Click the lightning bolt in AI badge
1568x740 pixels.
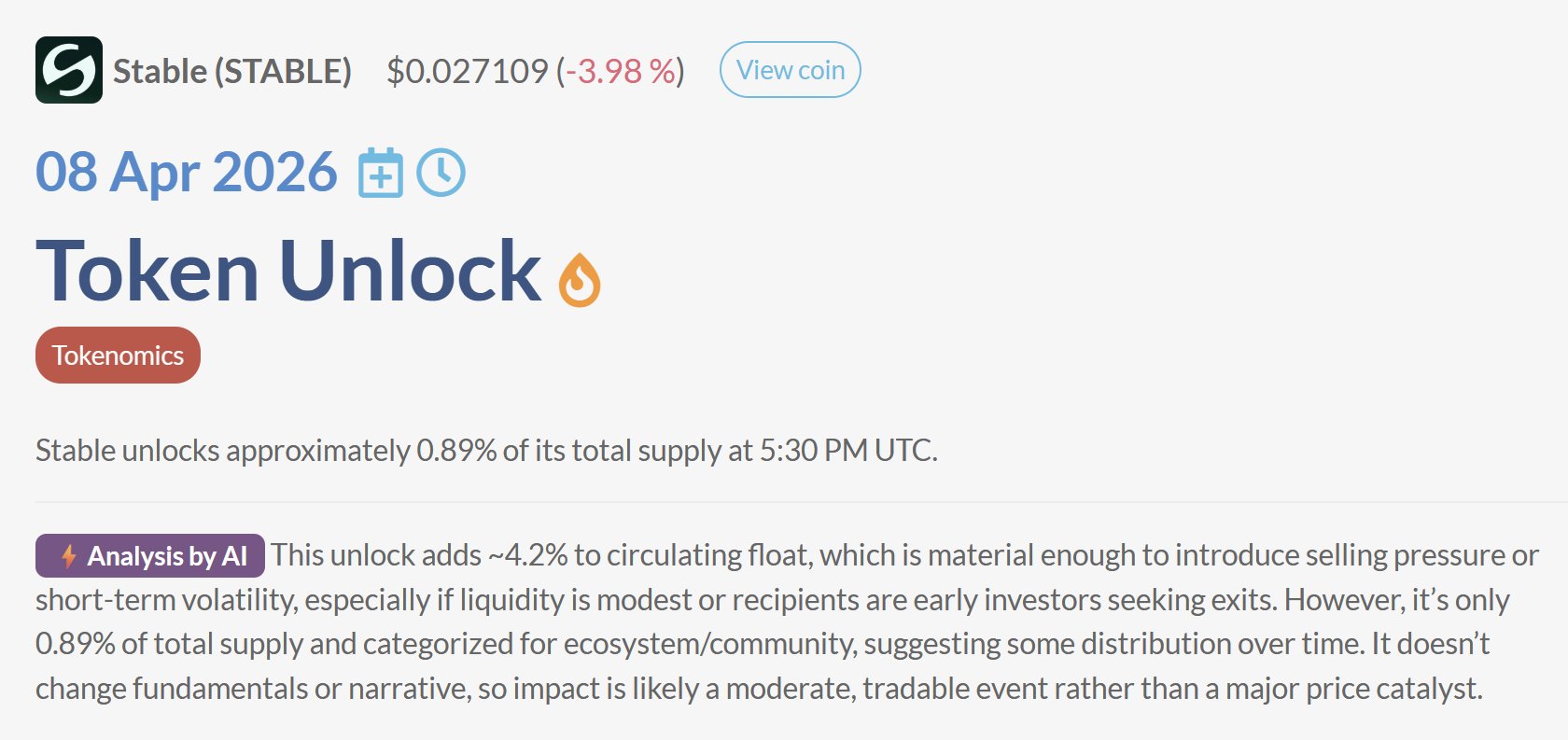68,556
